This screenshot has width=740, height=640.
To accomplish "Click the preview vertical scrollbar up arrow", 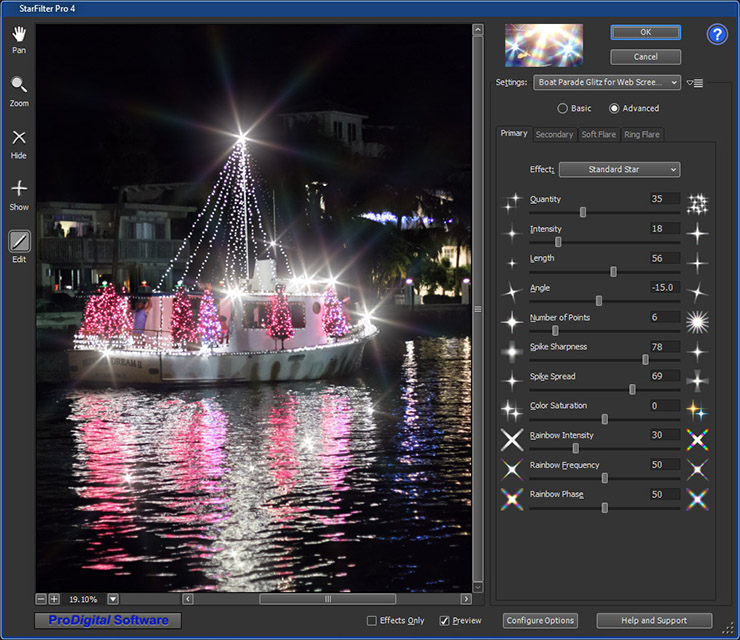I will pyautogui.click(x=478, y=30).
